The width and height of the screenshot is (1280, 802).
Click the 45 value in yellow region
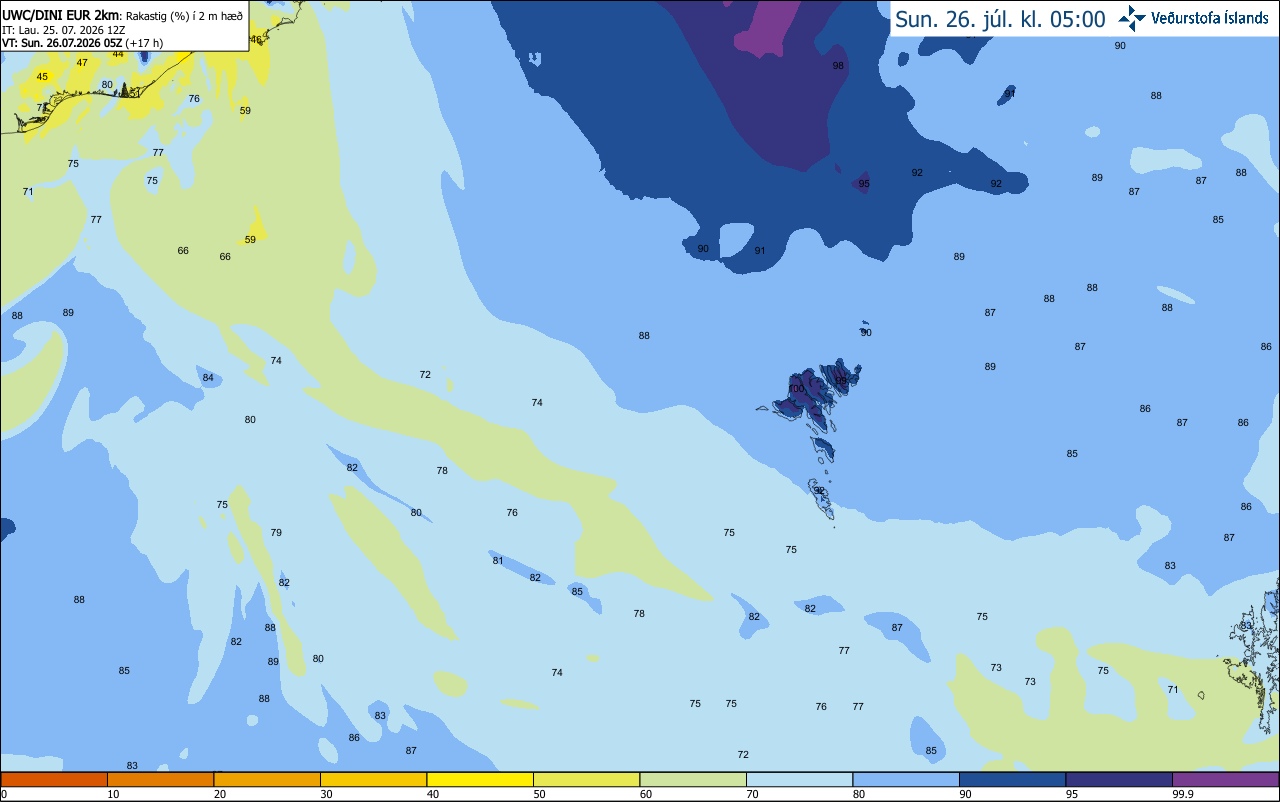click(42, 76)
